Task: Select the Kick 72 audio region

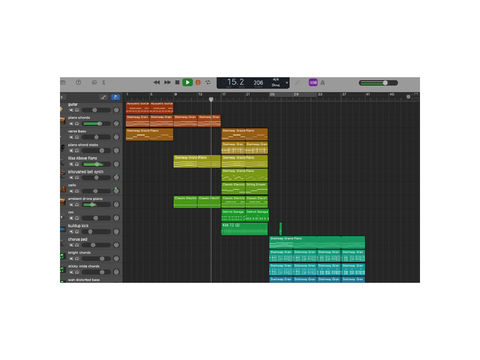Action: click(245, 229)
